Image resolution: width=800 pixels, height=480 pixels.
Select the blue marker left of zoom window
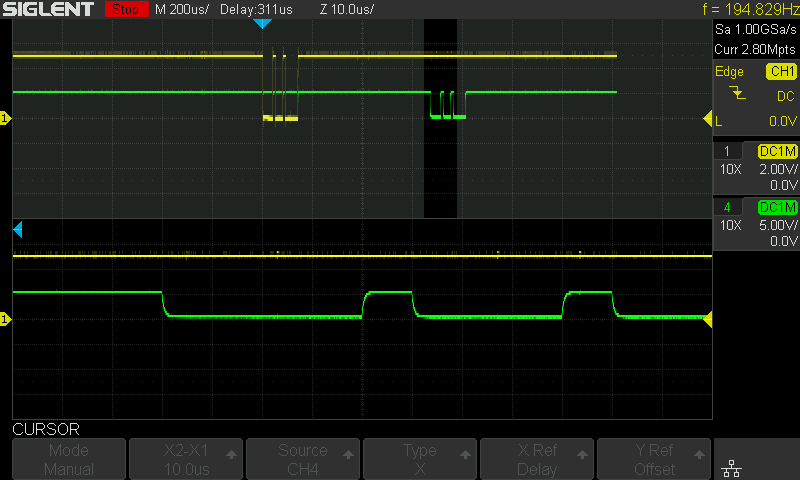click(17, 231)
